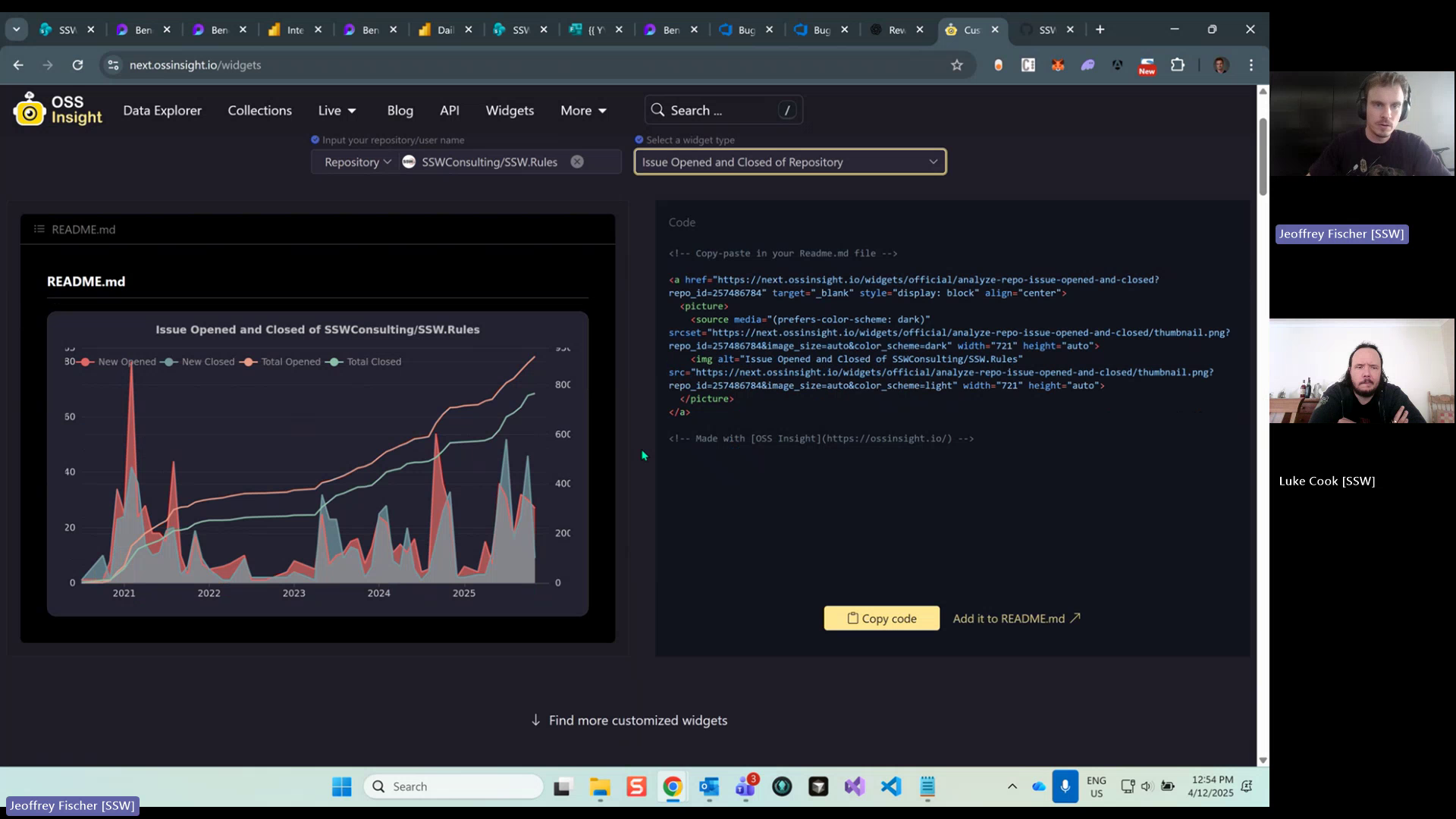Open the tab search dropdown arrow
The width and height of the screenshot is (1456, 819).
(x=16, y=30)
